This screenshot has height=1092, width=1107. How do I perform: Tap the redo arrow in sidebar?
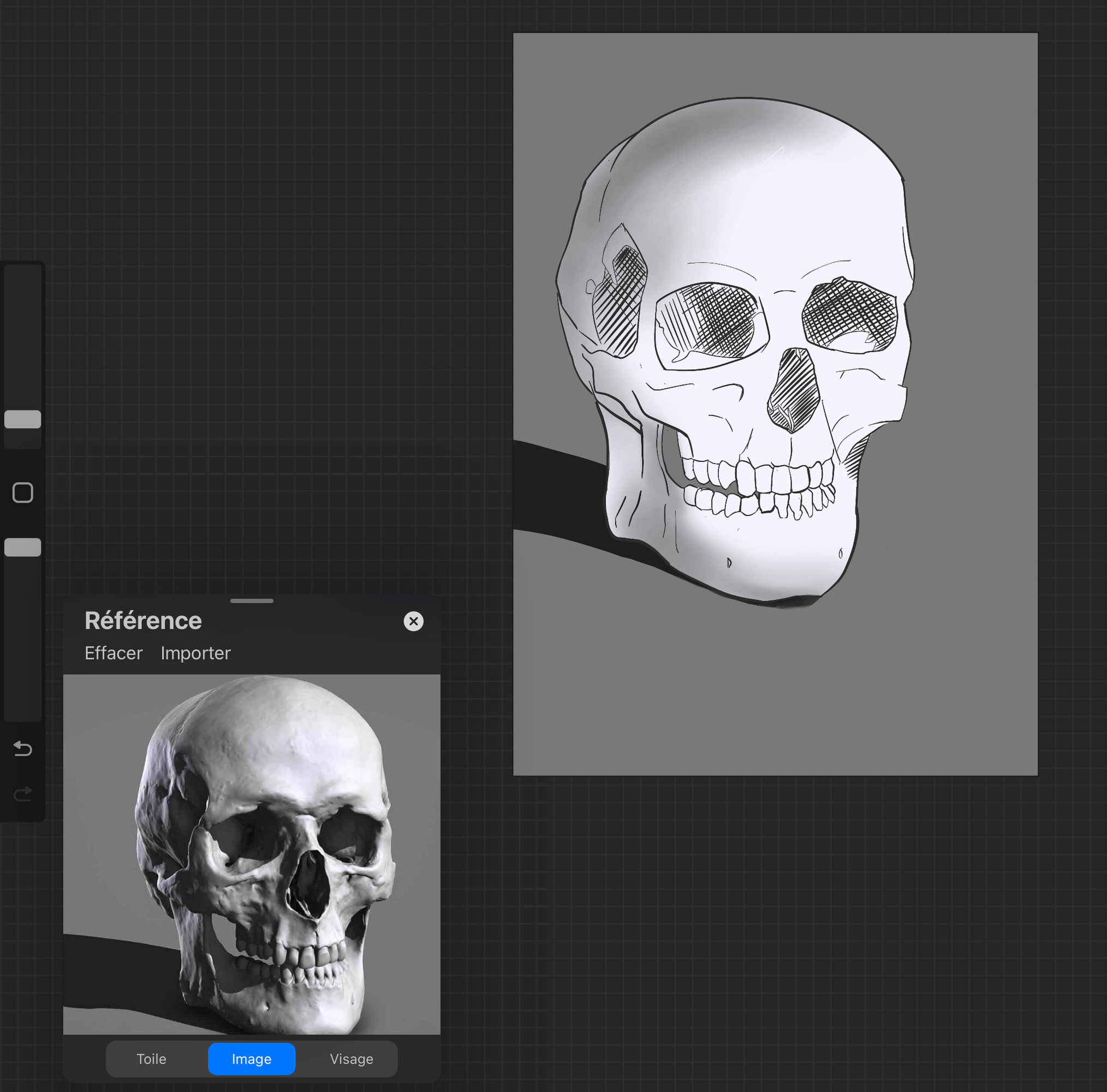tap(22, 794)
